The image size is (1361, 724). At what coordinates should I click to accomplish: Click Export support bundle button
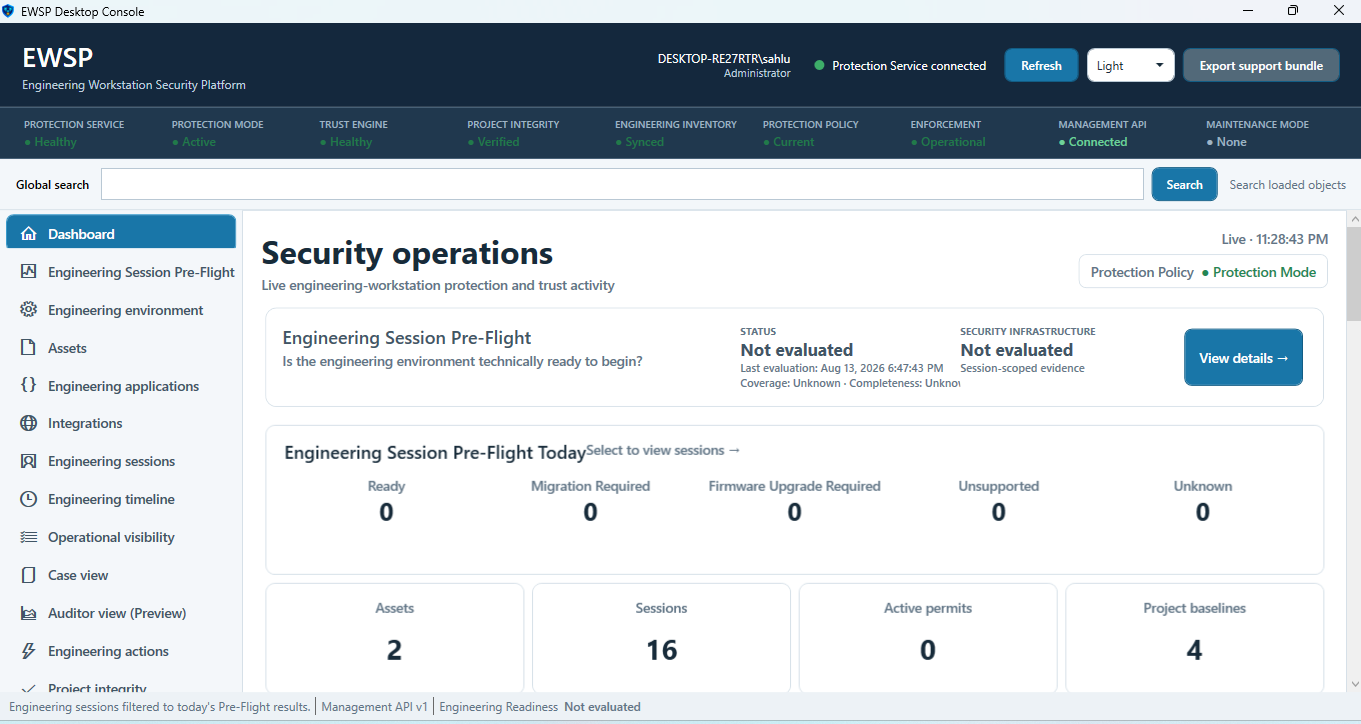[1261, 66]
